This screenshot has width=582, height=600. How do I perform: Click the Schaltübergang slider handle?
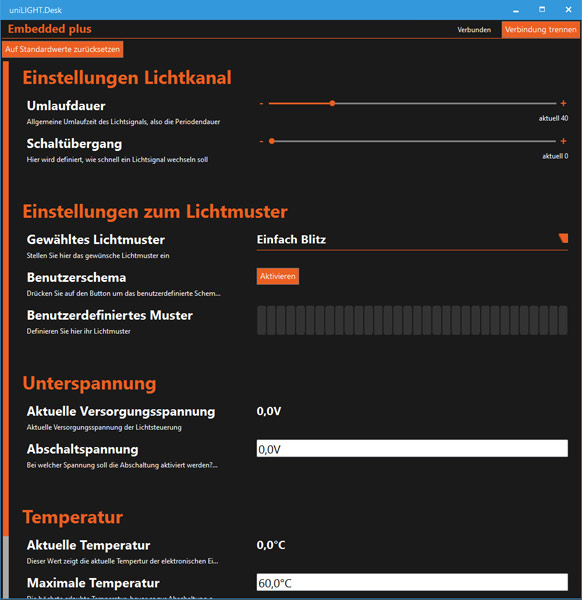click(272, 141)
